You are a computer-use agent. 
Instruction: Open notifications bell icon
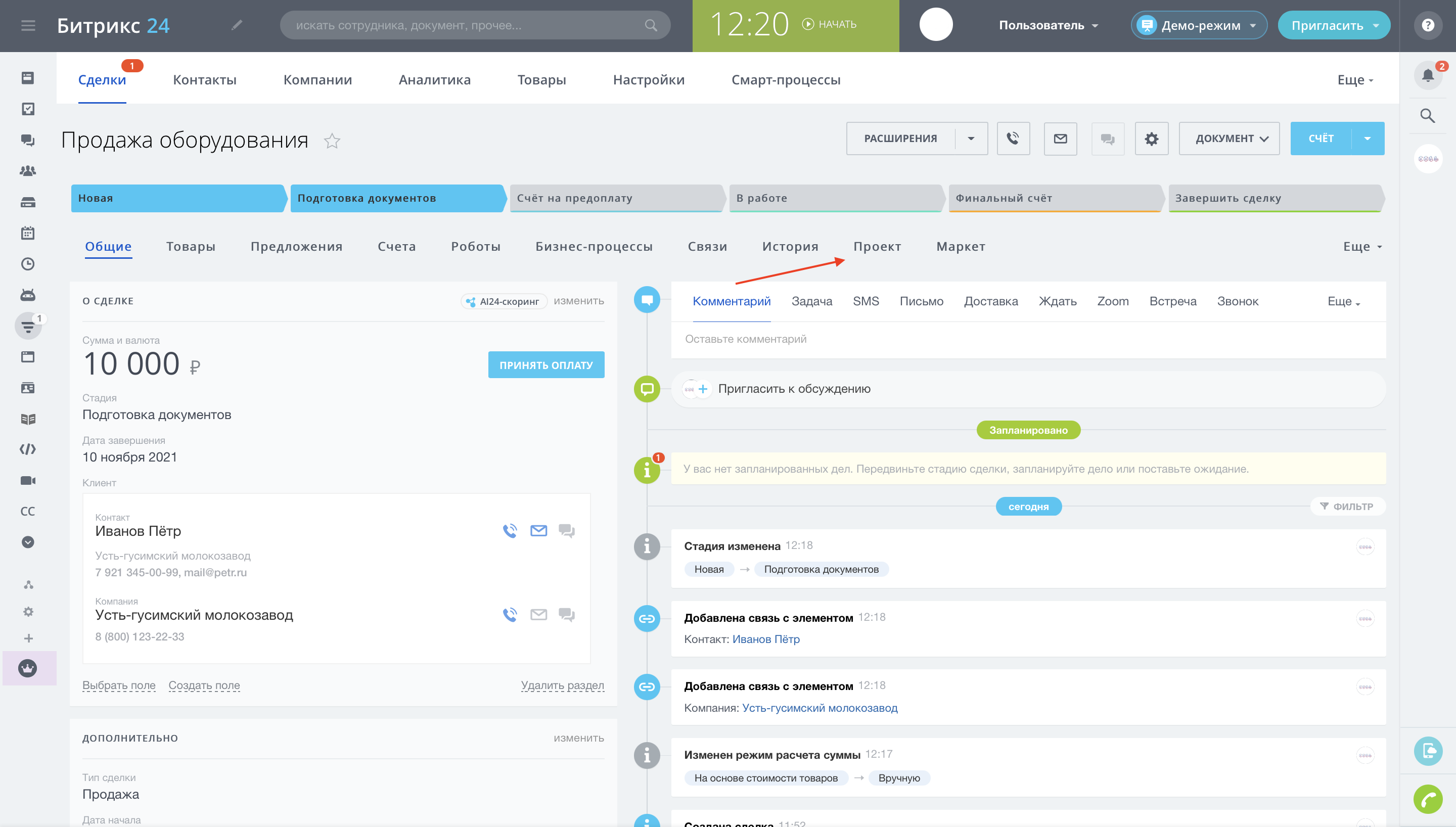click(x=1428, y=75)
